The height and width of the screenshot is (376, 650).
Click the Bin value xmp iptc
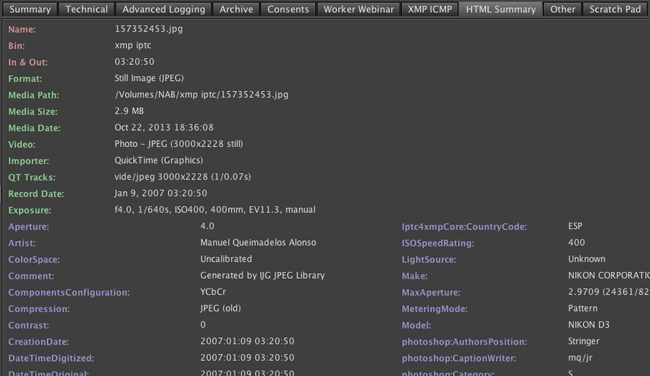click(133, 45)
